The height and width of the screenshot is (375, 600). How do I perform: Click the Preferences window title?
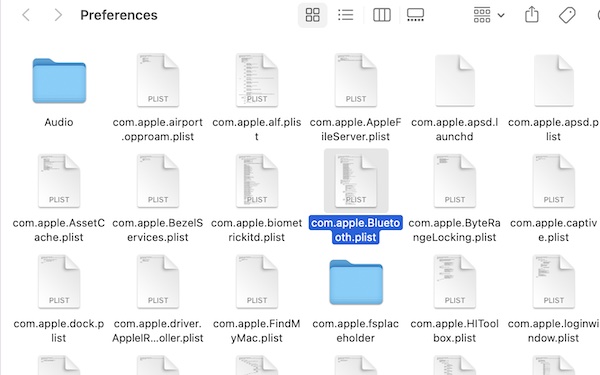119,15
